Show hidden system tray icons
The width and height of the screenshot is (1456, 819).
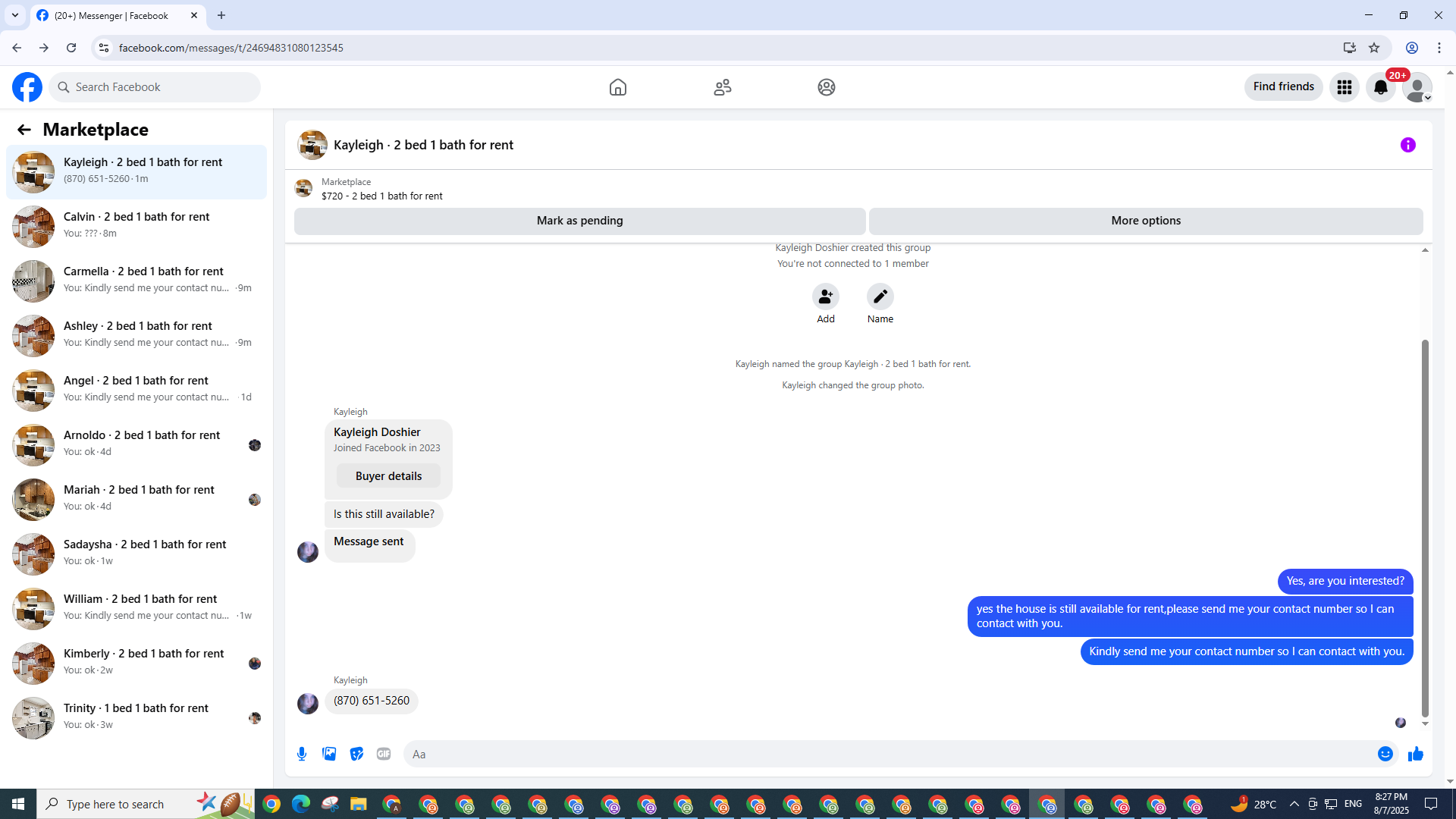coord(1294,804)
